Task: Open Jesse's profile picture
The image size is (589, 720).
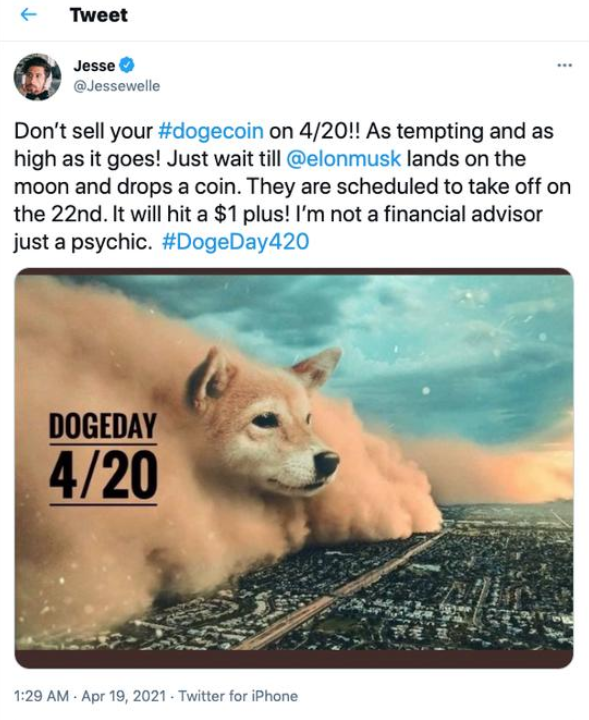Action: [37, 77]
